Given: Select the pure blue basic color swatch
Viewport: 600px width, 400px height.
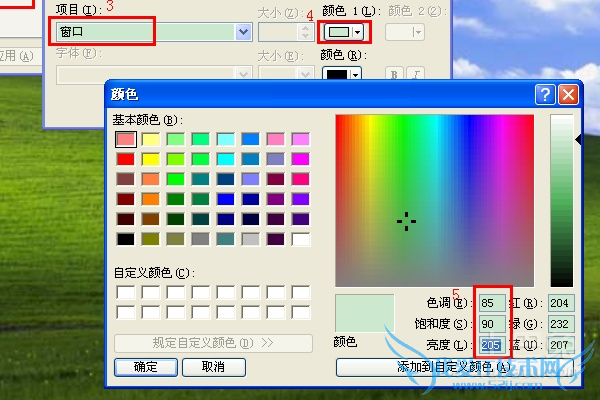Looking at the screenshot, I should coord(226,199).
